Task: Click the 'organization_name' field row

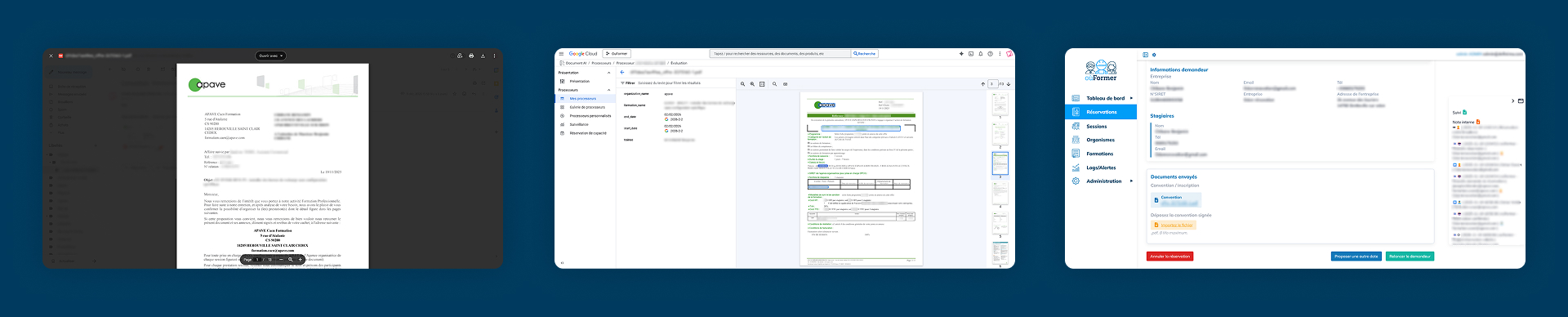Action: point(678,94)
